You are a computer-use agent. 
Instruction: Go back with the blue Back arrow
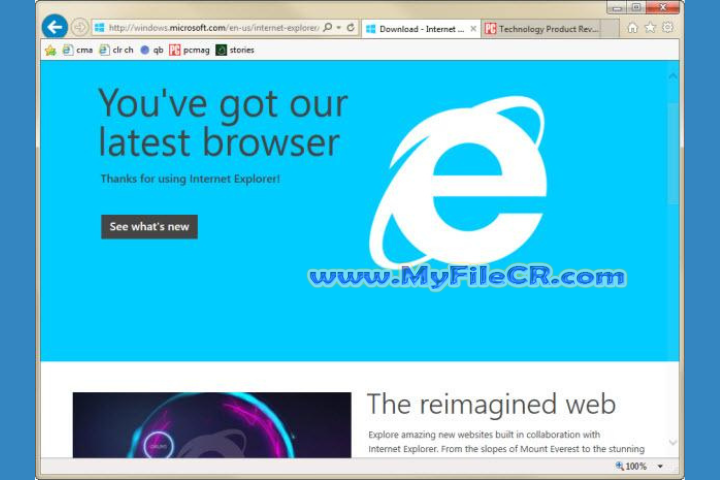[x=55, y=27]
